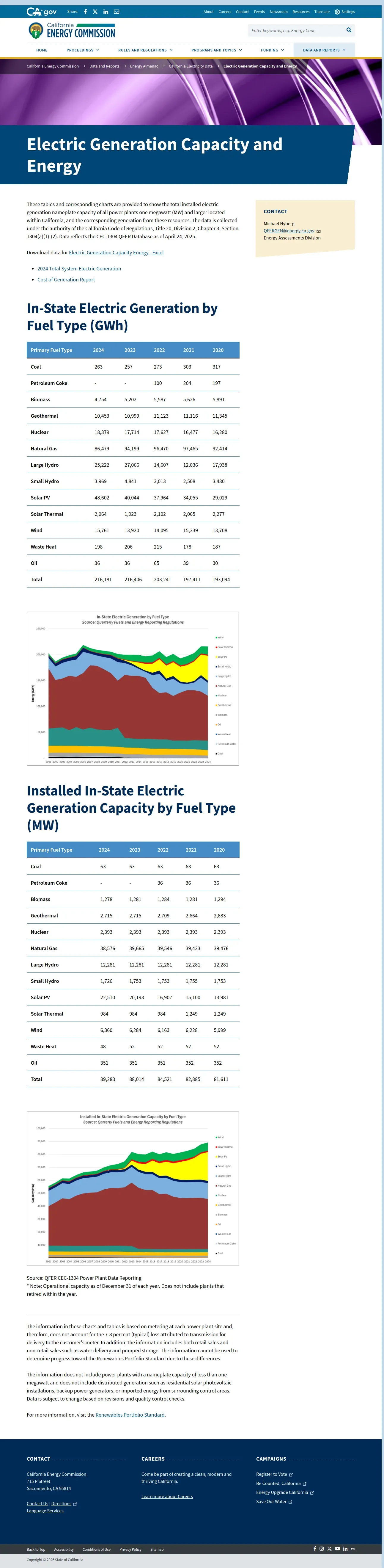
Task: Share page on Facebook from header
Action: tap(85, 12)
